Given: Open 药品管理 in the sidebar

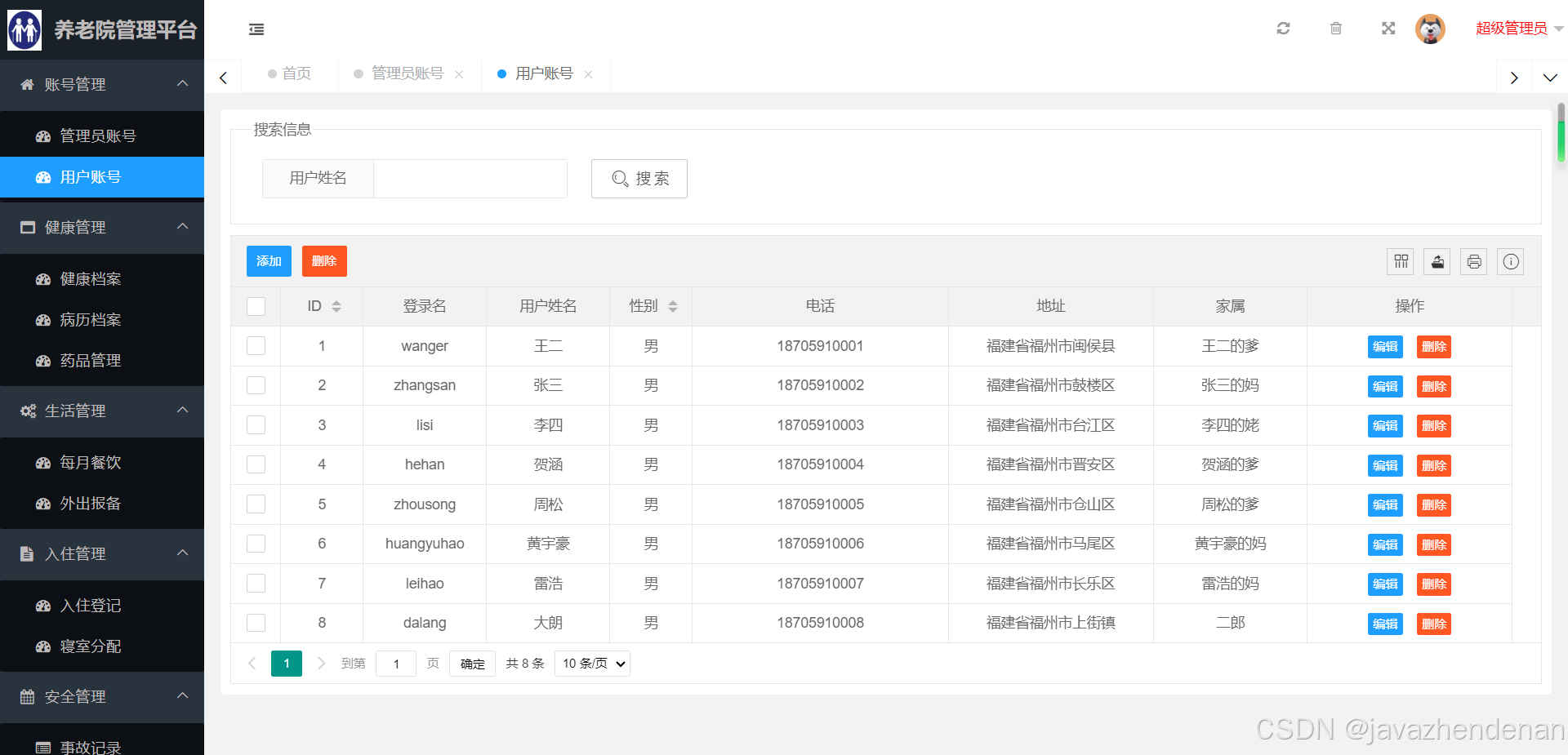Looking at the screenshot, I should tap(102, 361).
